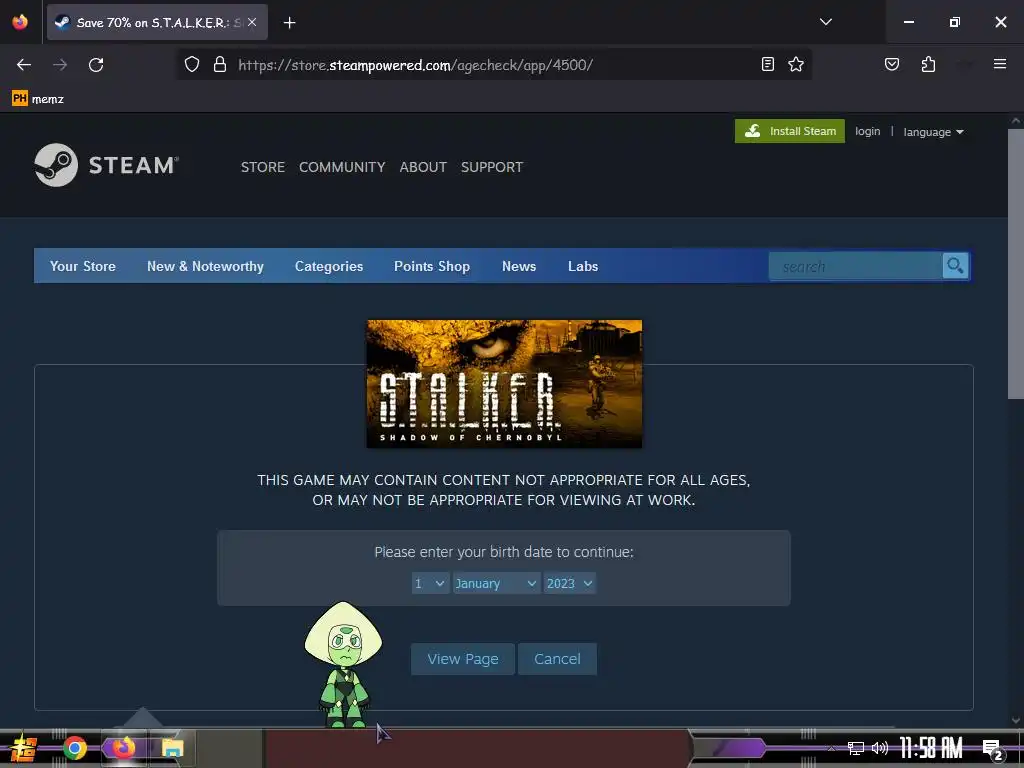Click the Firefox icon beside the tab strip

pos(20,22)
